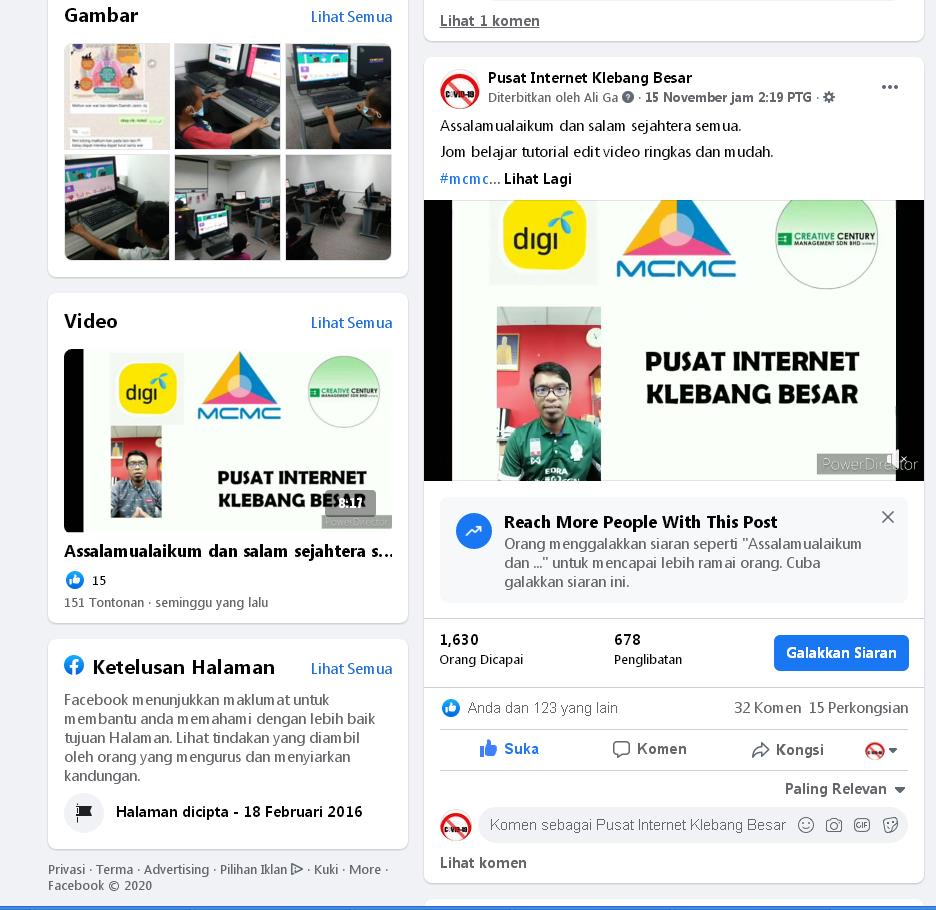Dismiss the Reach More People suggestion

tap(888, 517)
